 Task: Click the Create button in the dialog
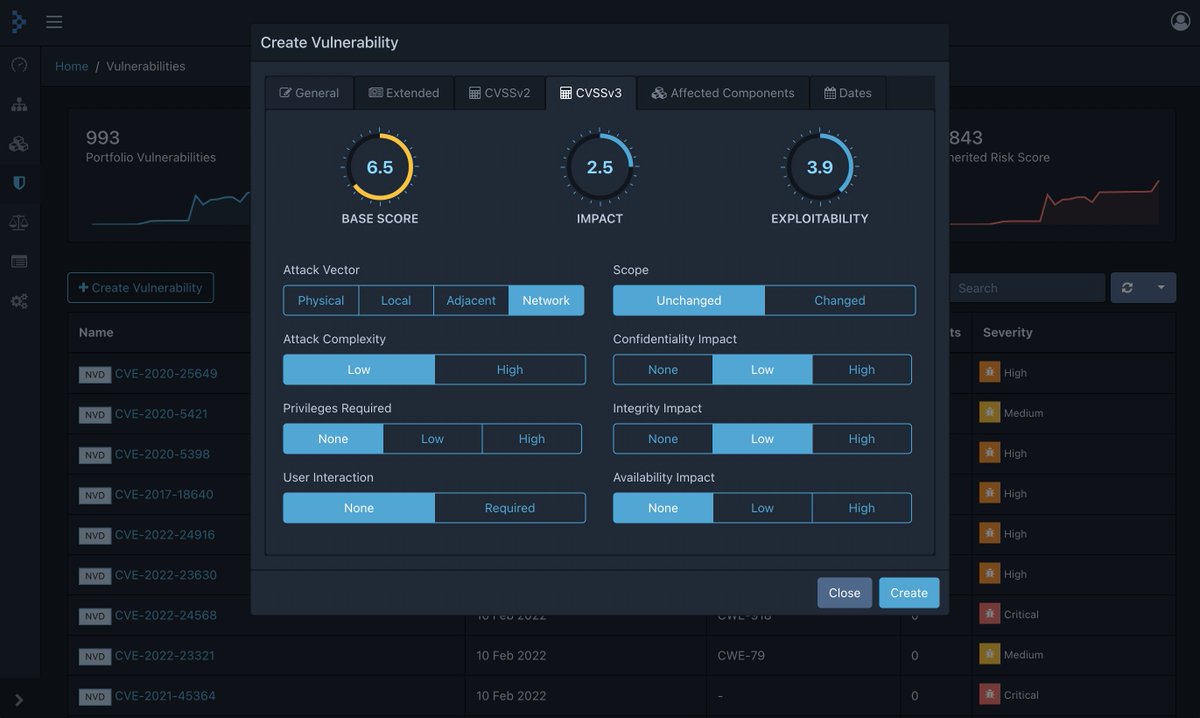click(908, 592)
